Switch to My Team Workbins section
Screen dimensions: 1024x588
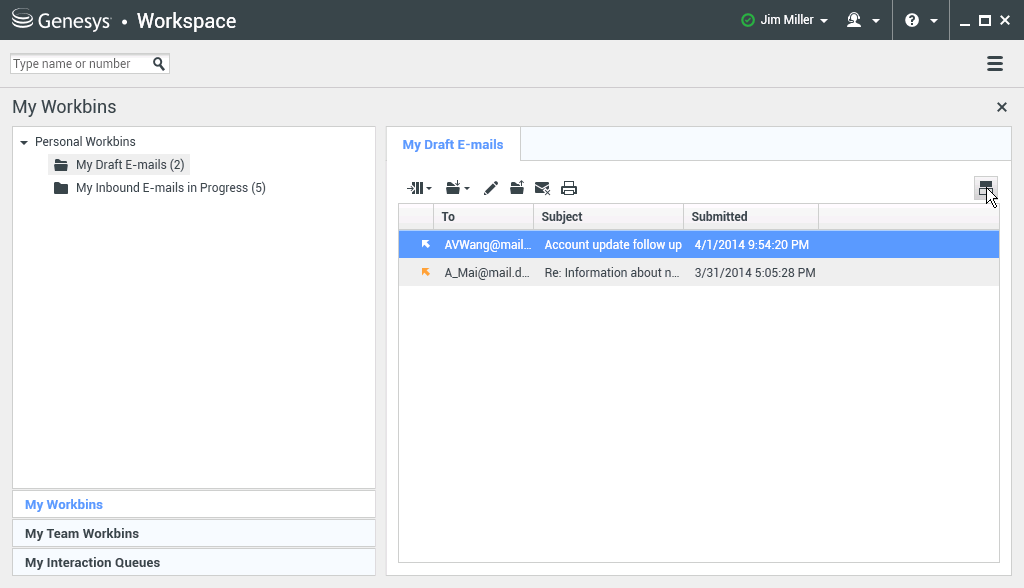[82, 533]
